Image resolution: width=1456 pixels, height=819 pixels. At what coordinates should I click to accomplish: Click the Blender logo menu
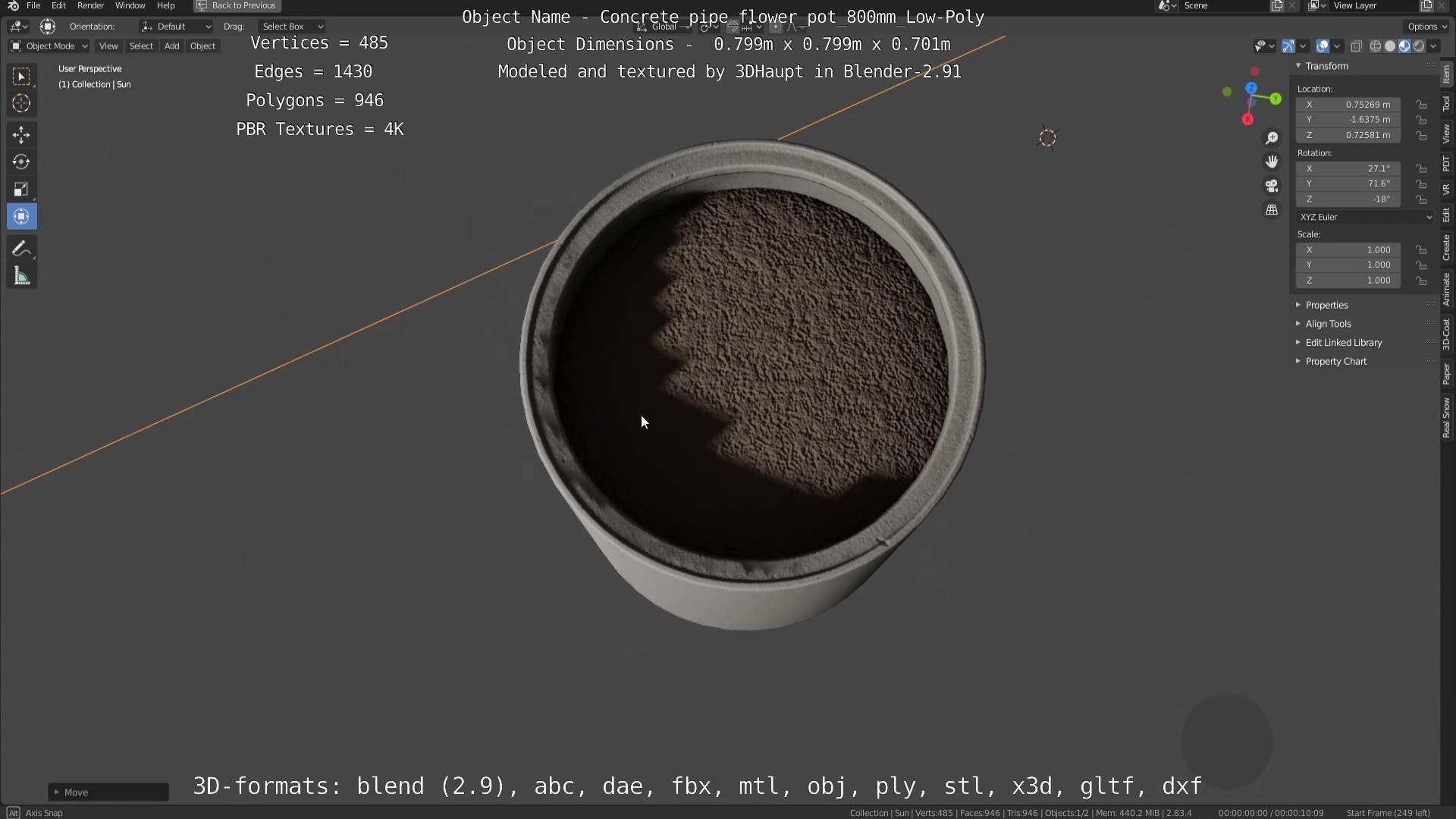click(x=13, y=5)
